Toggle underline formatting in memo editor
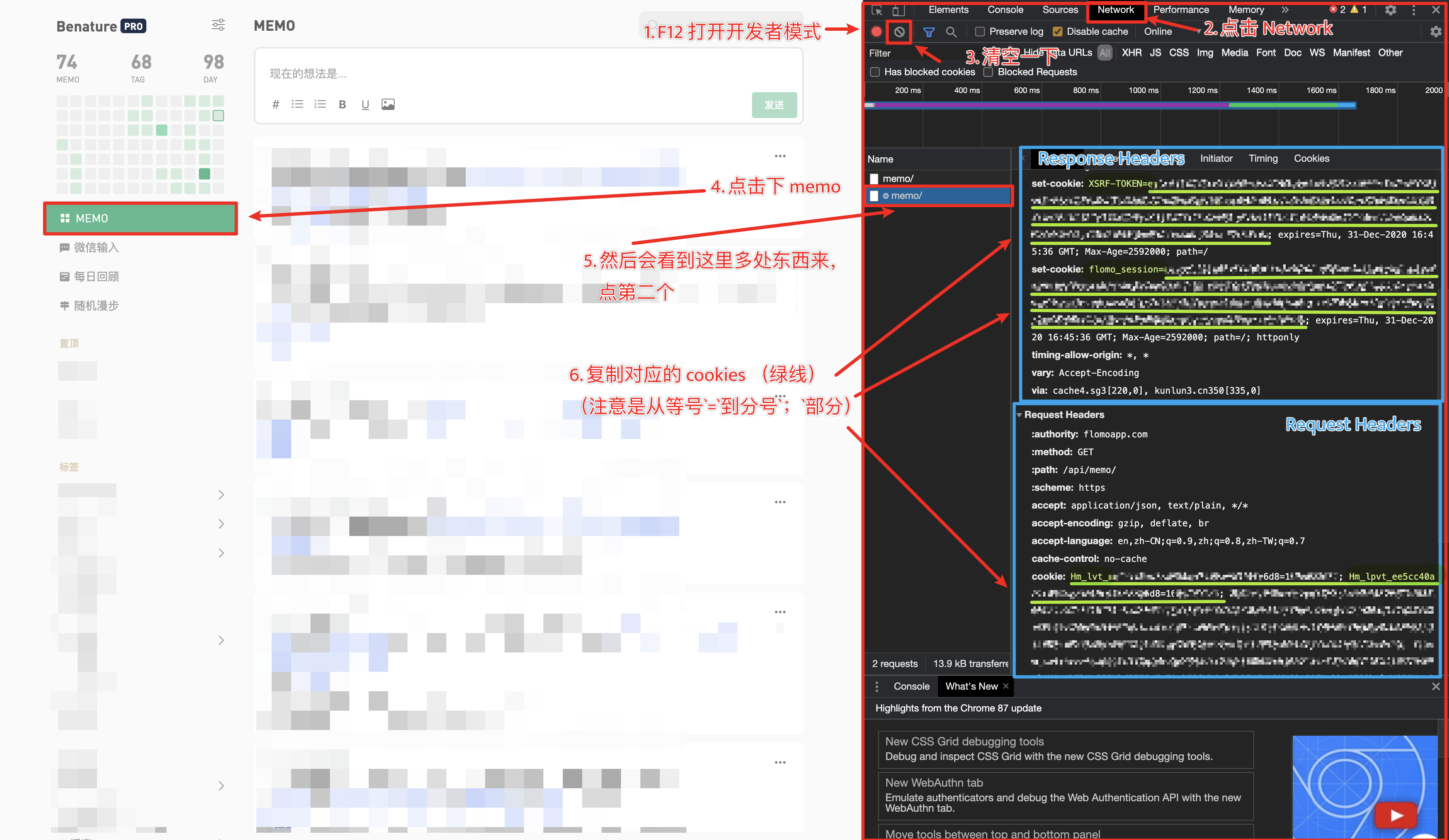 coord(365,105)
